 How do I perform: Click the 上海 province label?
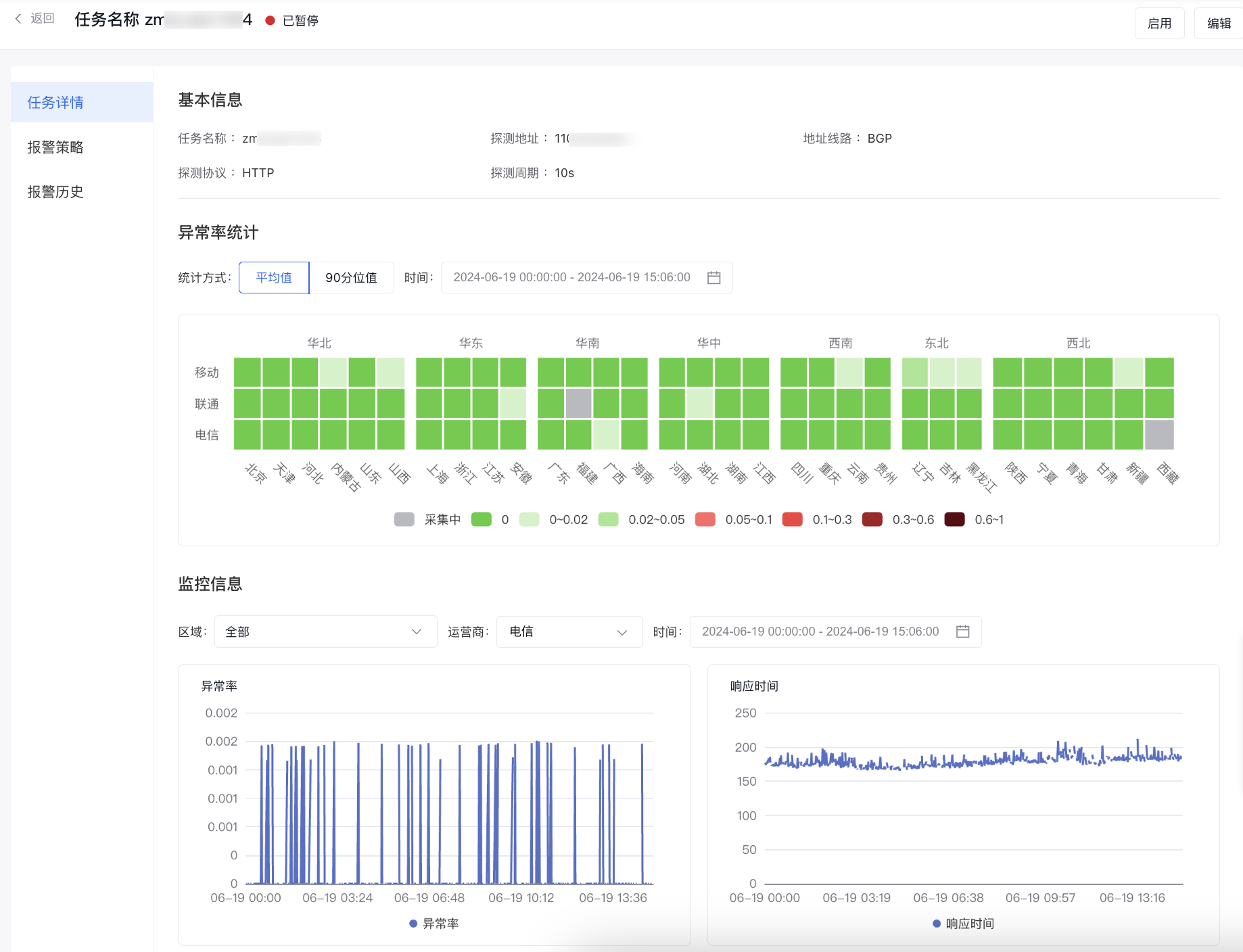438,473
